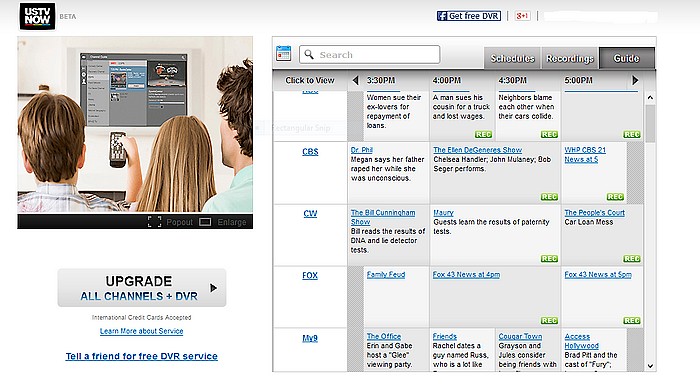This screenshot has height=389, width=700.
Task: Click the Facebook Get free DVR button
Action: tap(468, 16)
